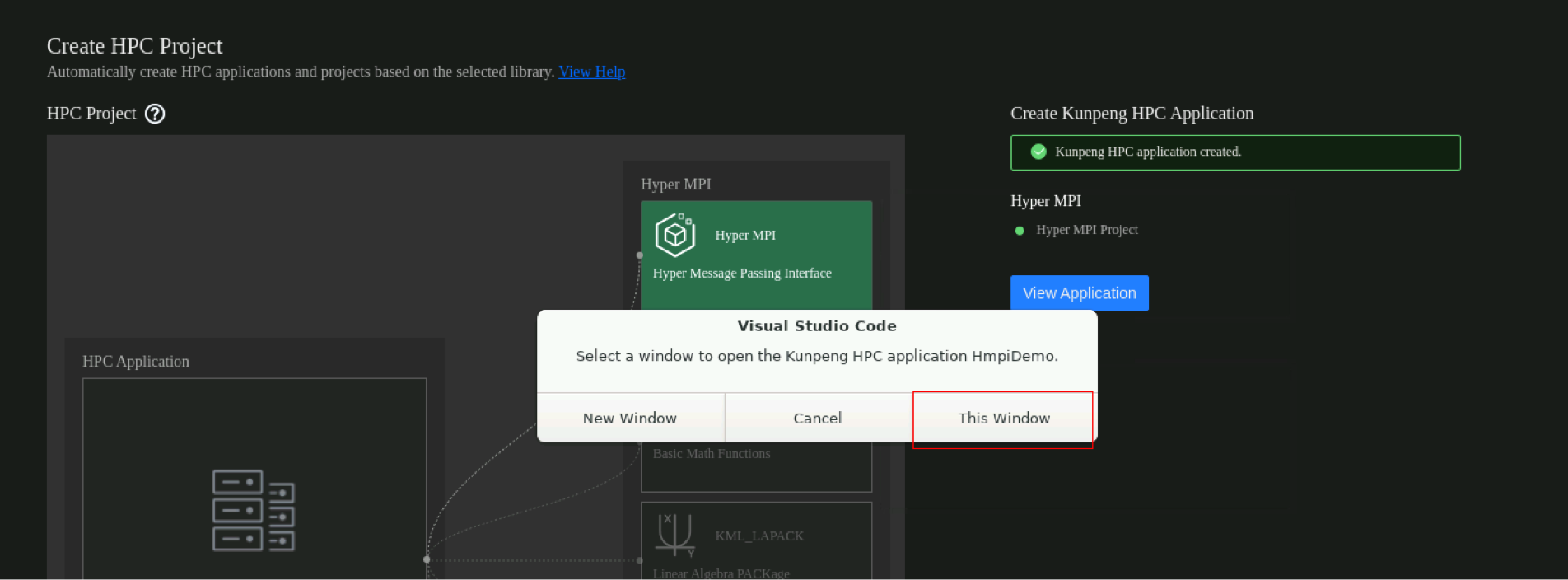This screenshot has height=580, width=1568.
Task: Click the HPC Application panel label
Action: click(x=136, y=362)
